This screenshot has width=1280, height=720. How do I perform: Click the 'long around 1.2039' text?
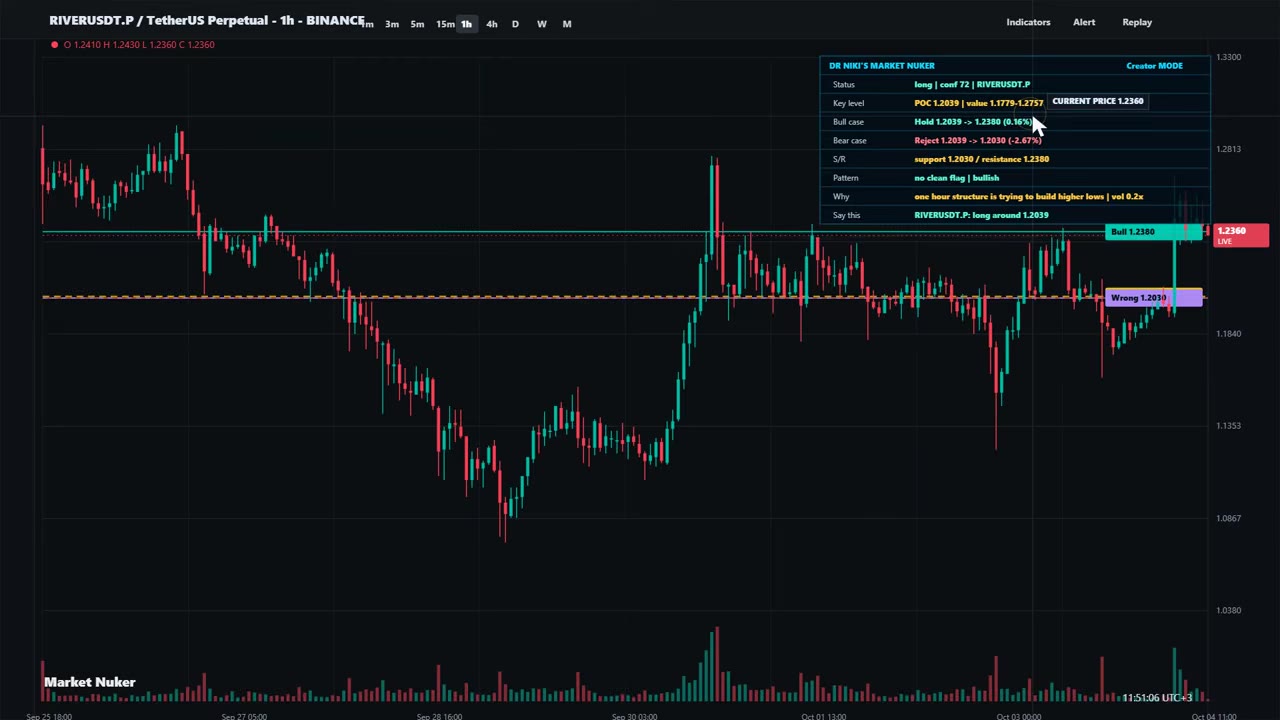pyautogui.click(x=981, y=215)
